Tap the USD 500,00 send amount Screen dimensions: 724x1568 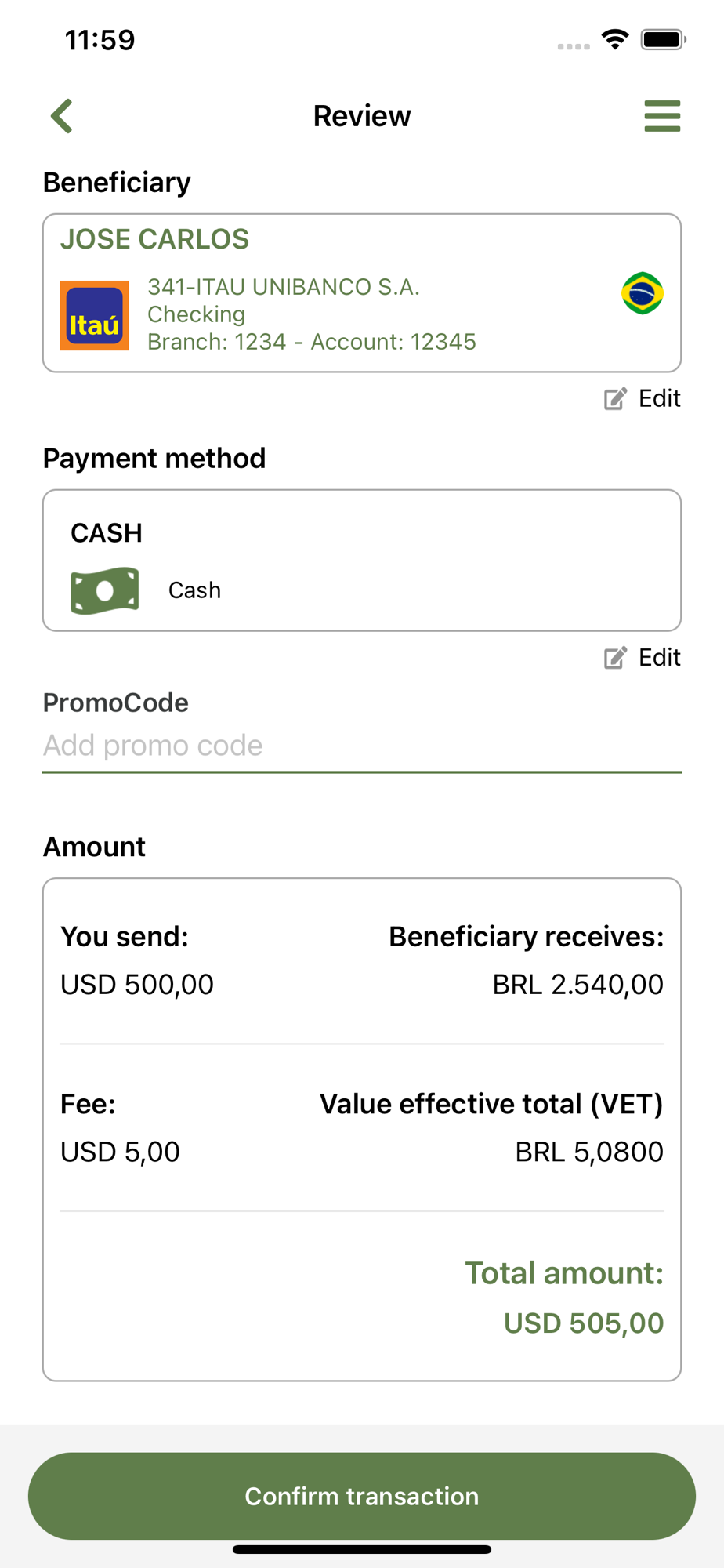click(137, 985)
